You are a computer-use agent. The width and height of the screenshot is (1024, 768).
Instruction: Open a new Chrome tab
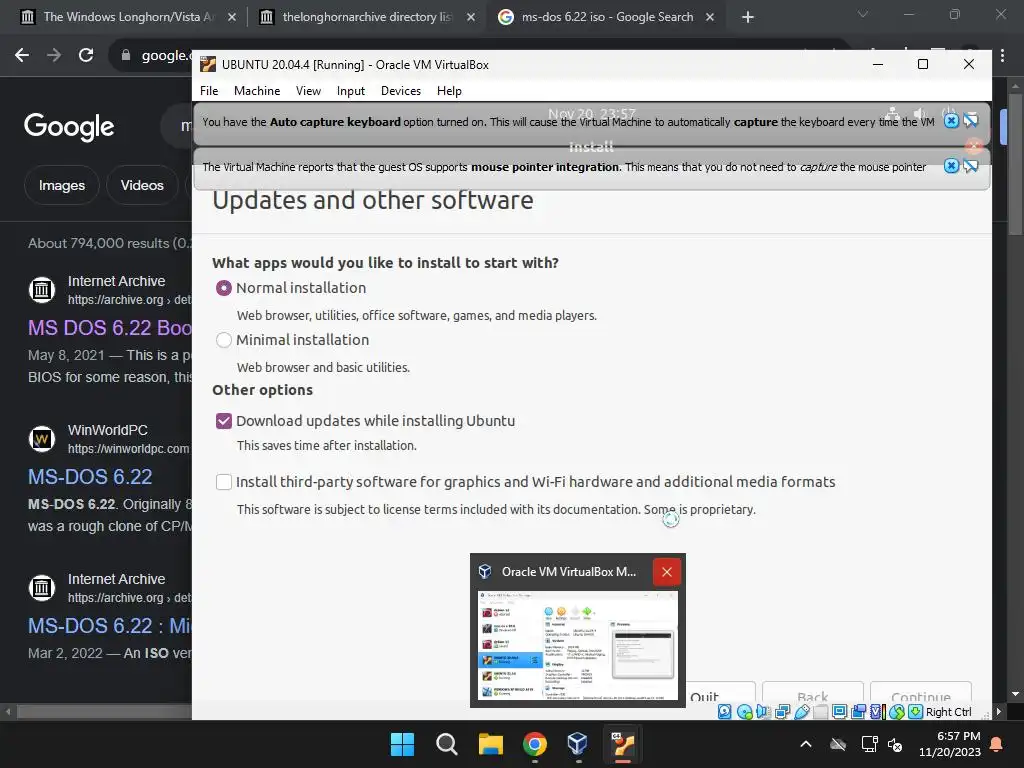pyautogui.click(x=748, y=17)
